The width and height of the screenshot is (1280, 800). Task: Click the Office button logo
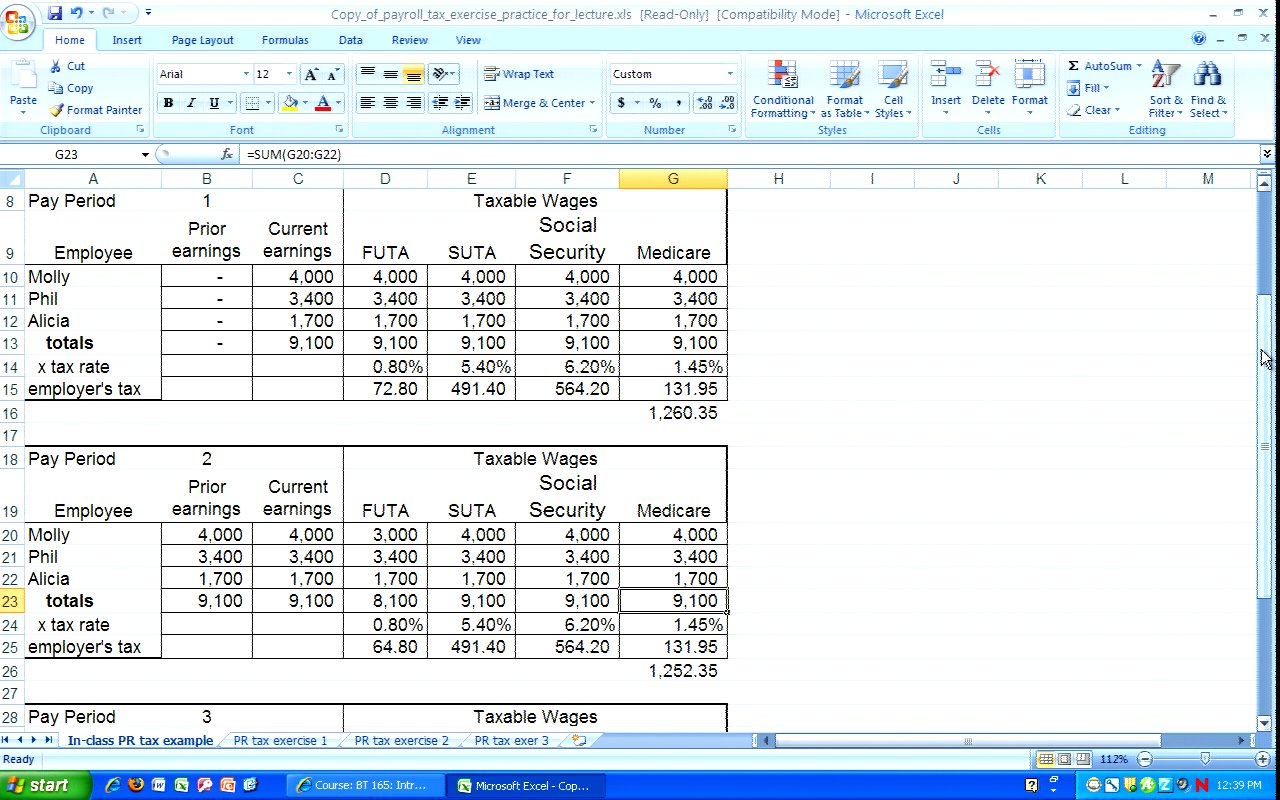(x=18, y=20)
